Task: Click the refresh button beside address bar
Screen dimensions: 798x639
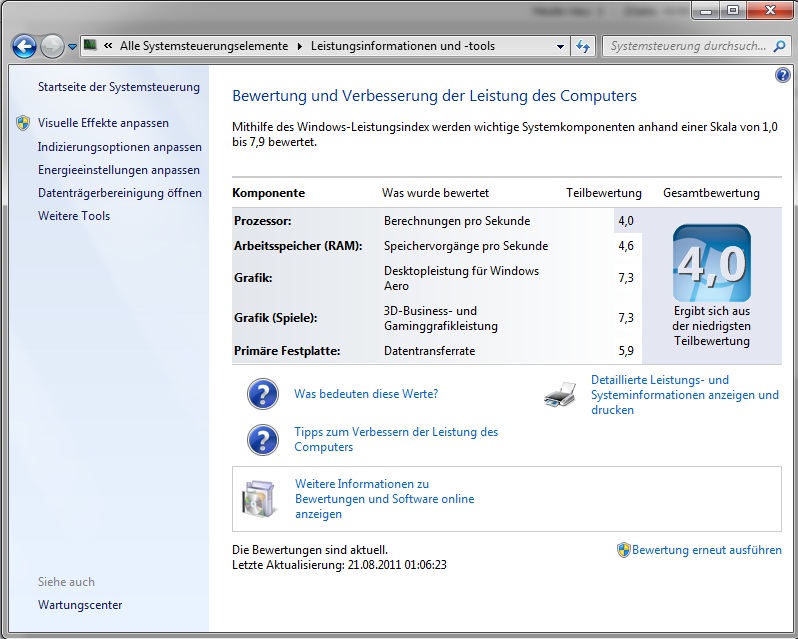Action: pos(583,46)
